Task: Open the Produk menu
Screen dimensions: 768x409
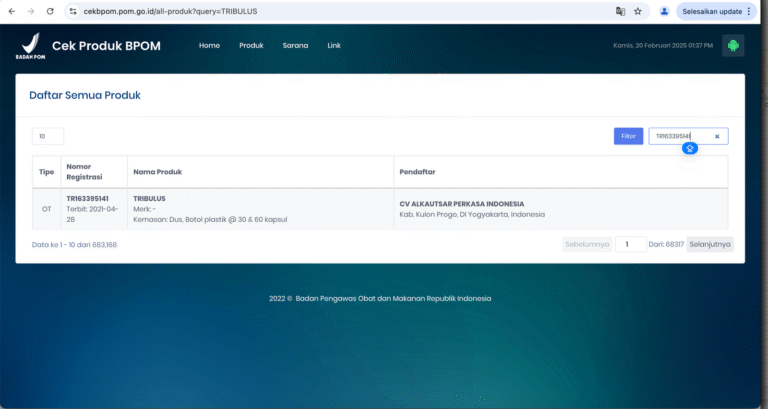Action: coord(251,46)
